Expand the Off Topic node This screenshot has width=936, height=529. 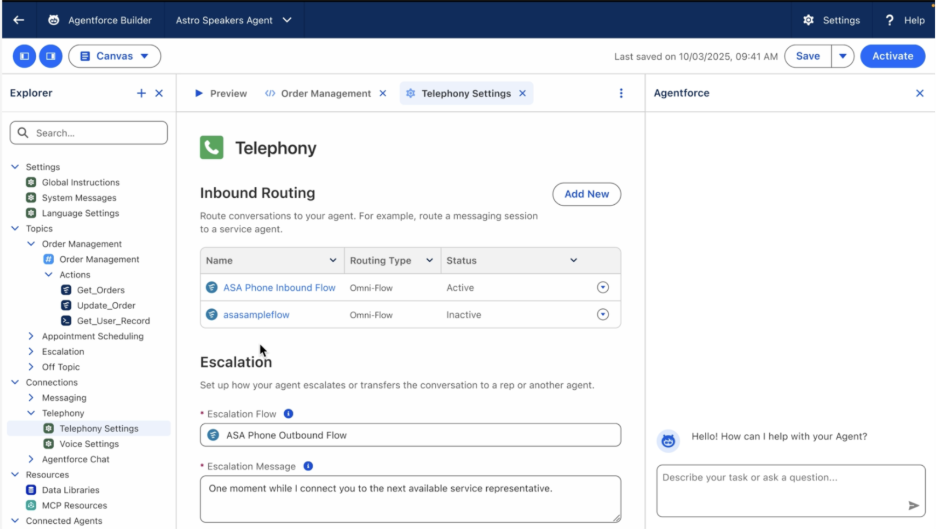click(31, 367)
